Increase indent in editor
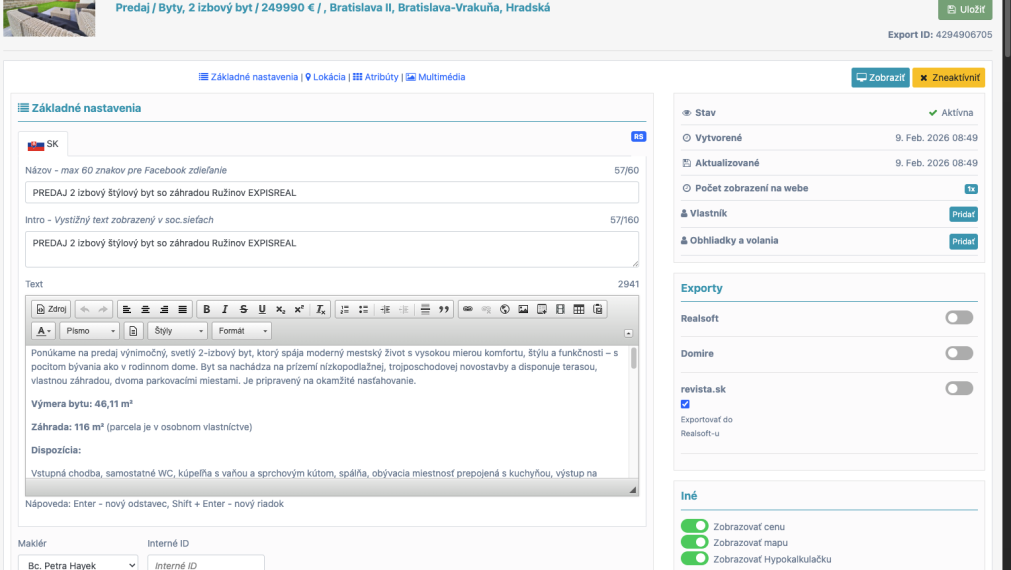Screen dimensions: 1011x570 pyautogui.click(x=385, y=310)
